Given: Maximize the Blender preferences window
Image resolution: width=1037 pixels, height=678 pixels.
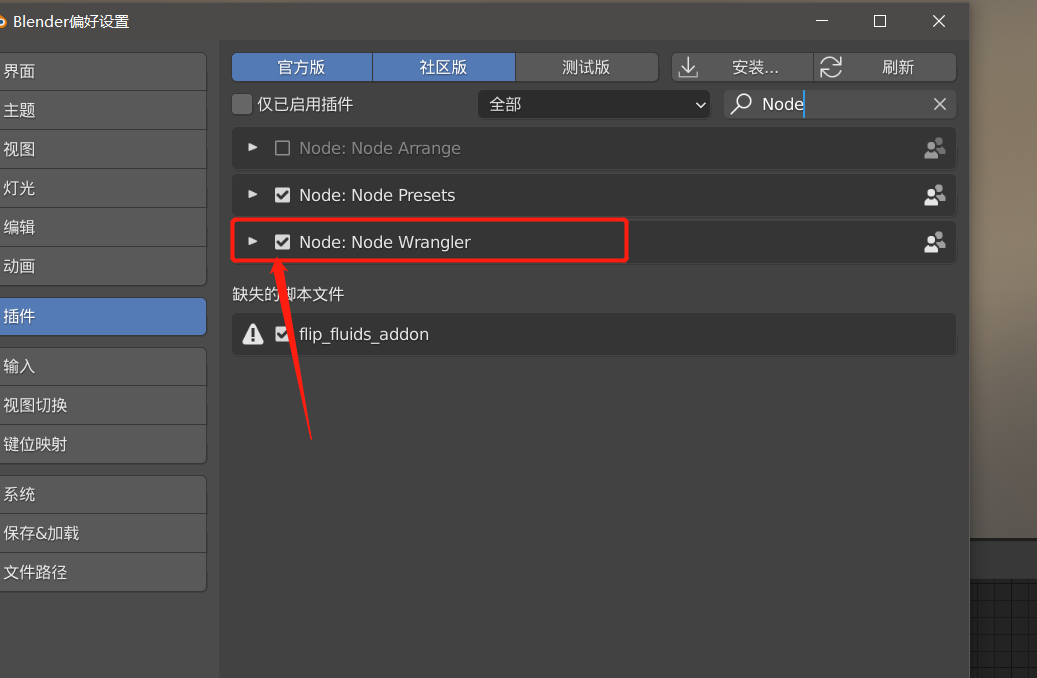Looking at the screenshot, I should pyautogui.click(x=880, y=21).
